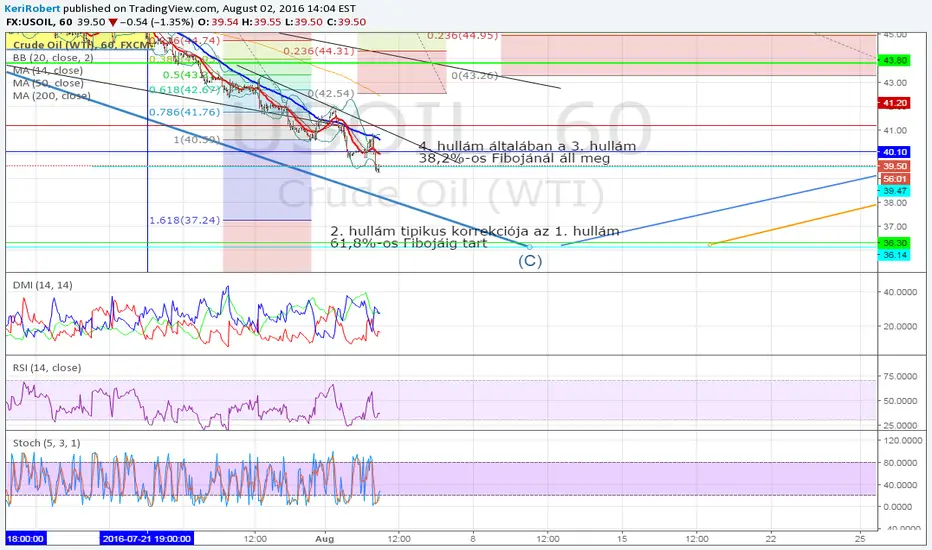
Task: Click the red 41.20 price label
Action: click(x=894, y=103)
